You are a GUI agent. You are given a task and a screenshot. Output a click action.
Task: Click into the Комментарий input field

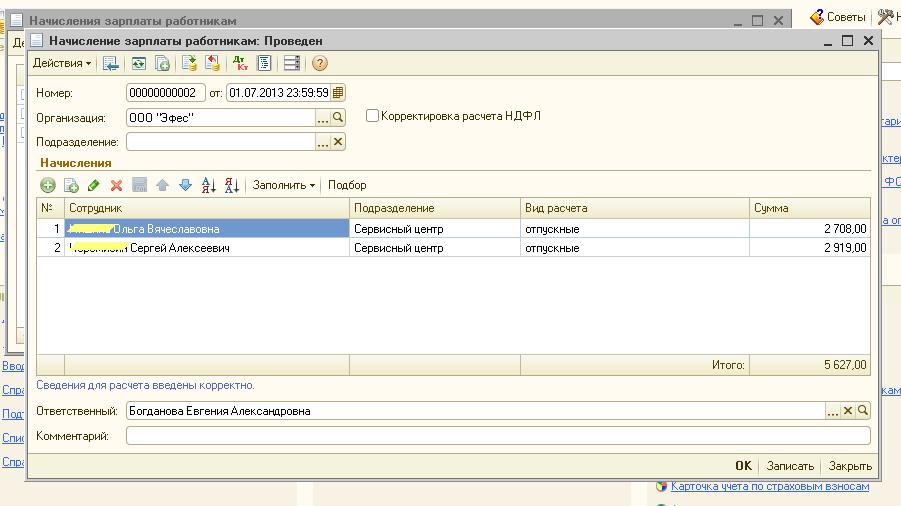pos(498,436)
